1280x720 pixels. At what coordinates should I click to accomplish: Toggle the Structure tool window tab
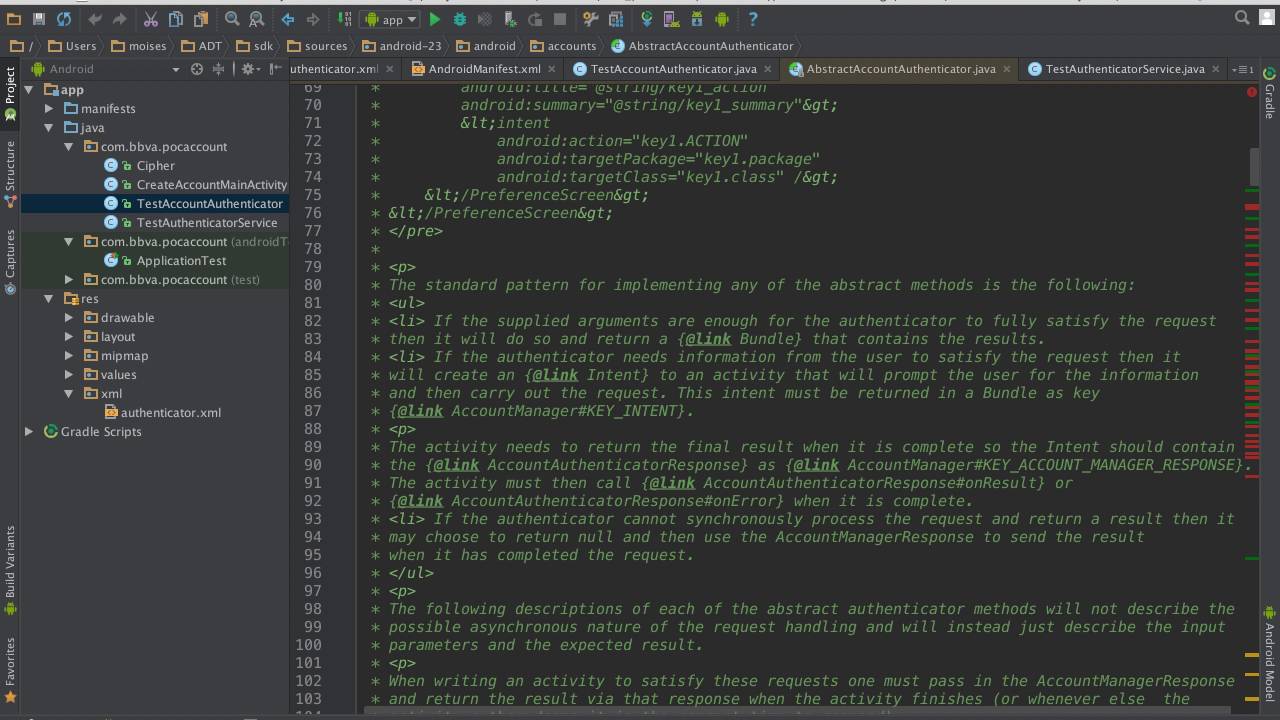(10, 173)
